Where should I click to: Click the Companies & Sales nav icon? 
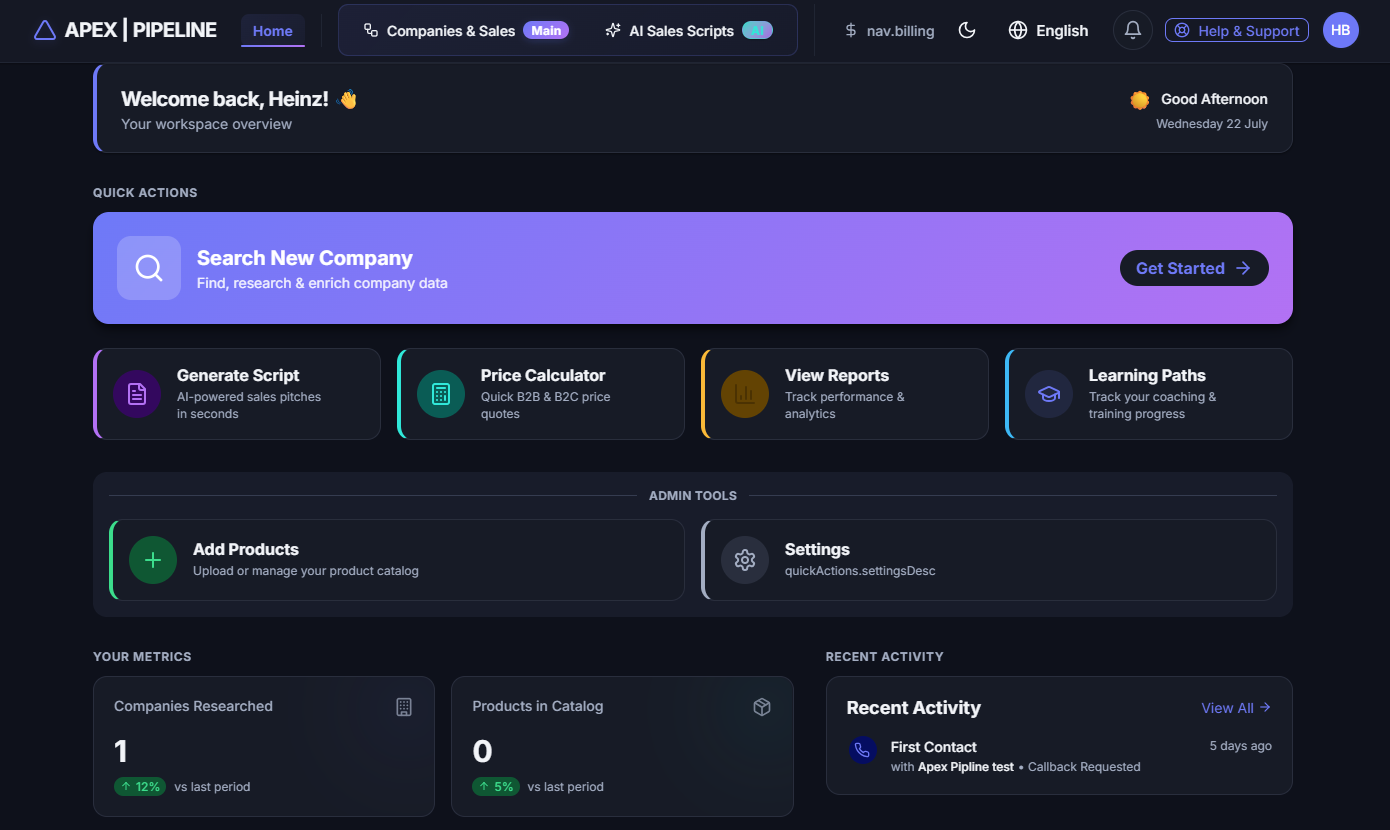tap(370, 31)
